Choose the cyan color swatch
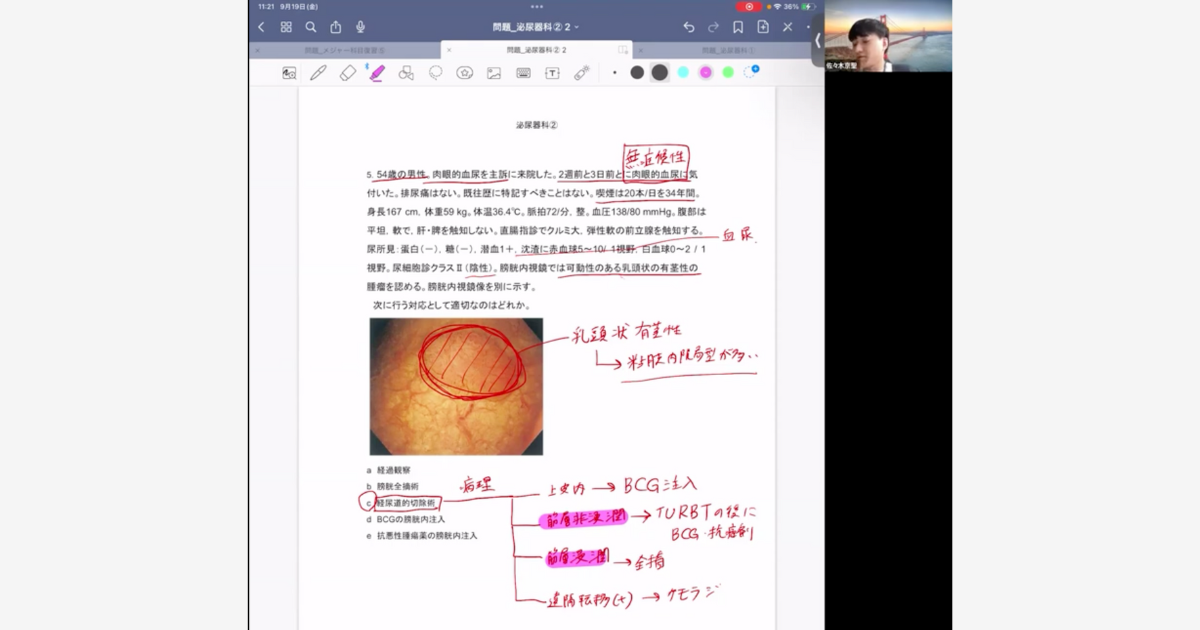 683,72
